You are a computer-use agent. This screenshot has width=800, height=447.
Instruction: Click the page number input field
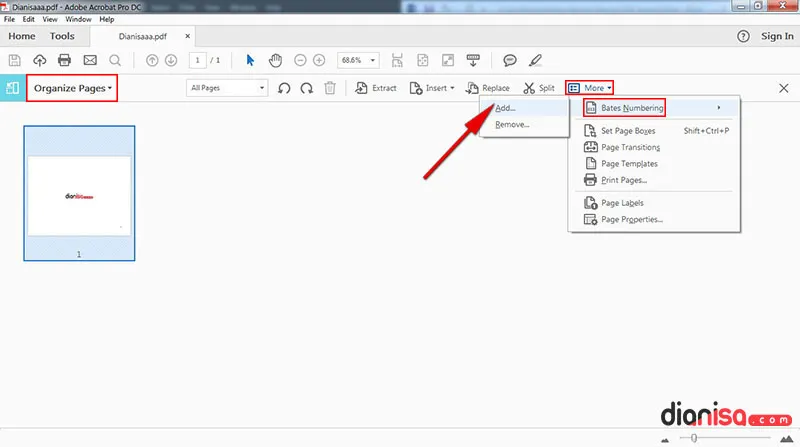click(197, 60)
